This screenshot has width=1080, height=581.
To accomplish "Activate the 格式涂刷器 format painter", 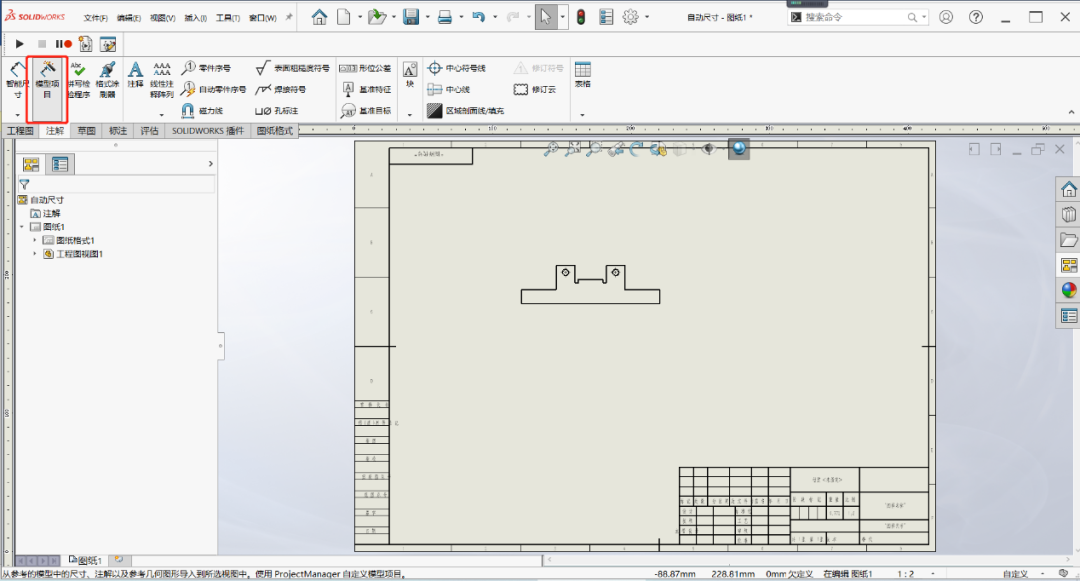I will pos(107,80).
